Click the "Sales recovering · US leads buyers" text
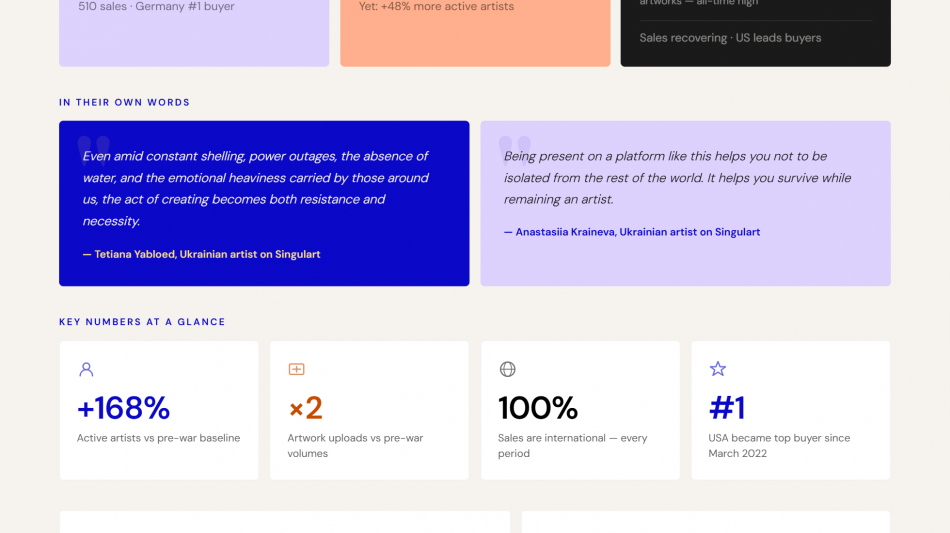This screenshot has height=533, width=950. (730, 38)
